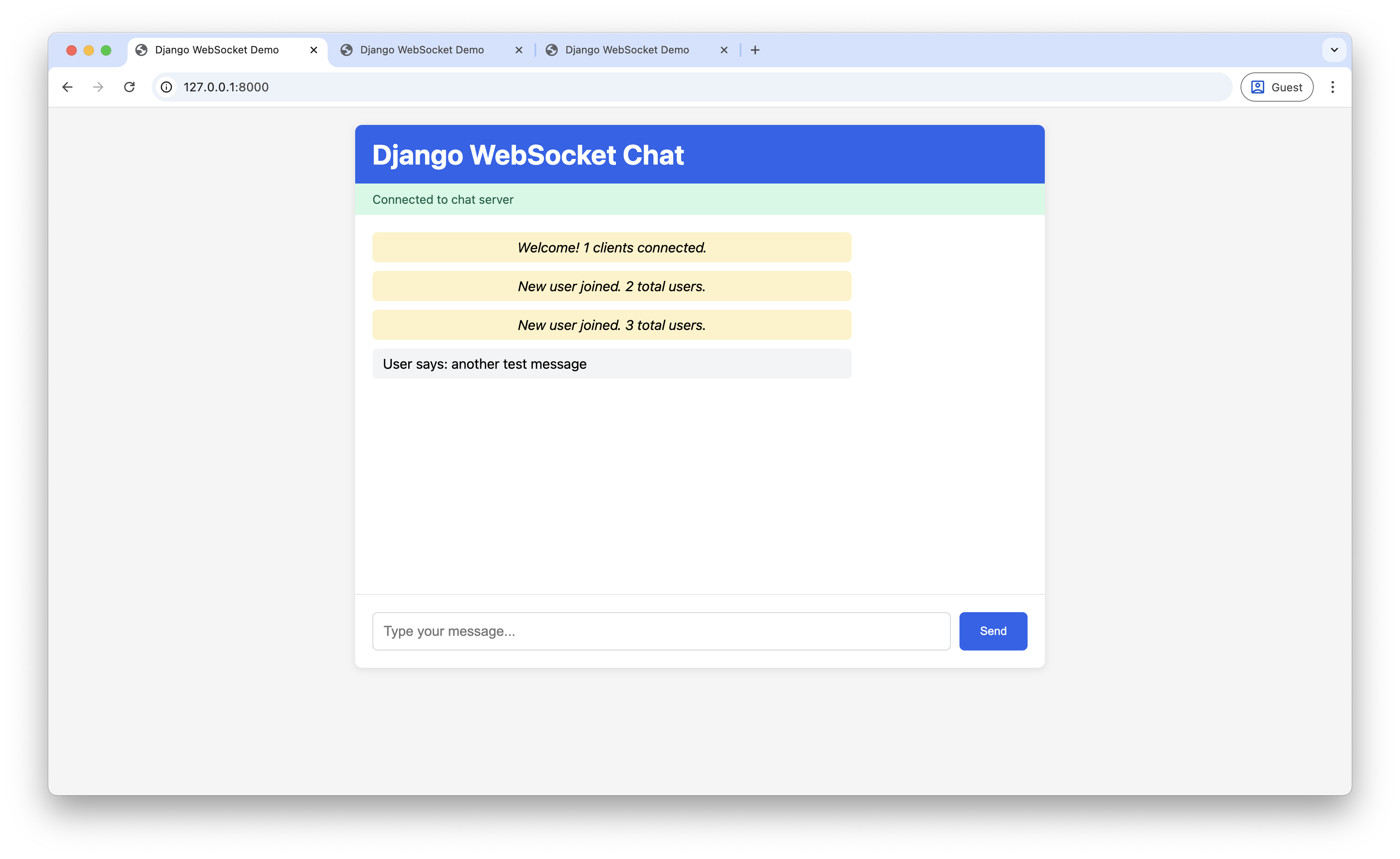Click the 127.0.0.1:8000 address bar
The image size is (1400, 859).
click(691, 87)
